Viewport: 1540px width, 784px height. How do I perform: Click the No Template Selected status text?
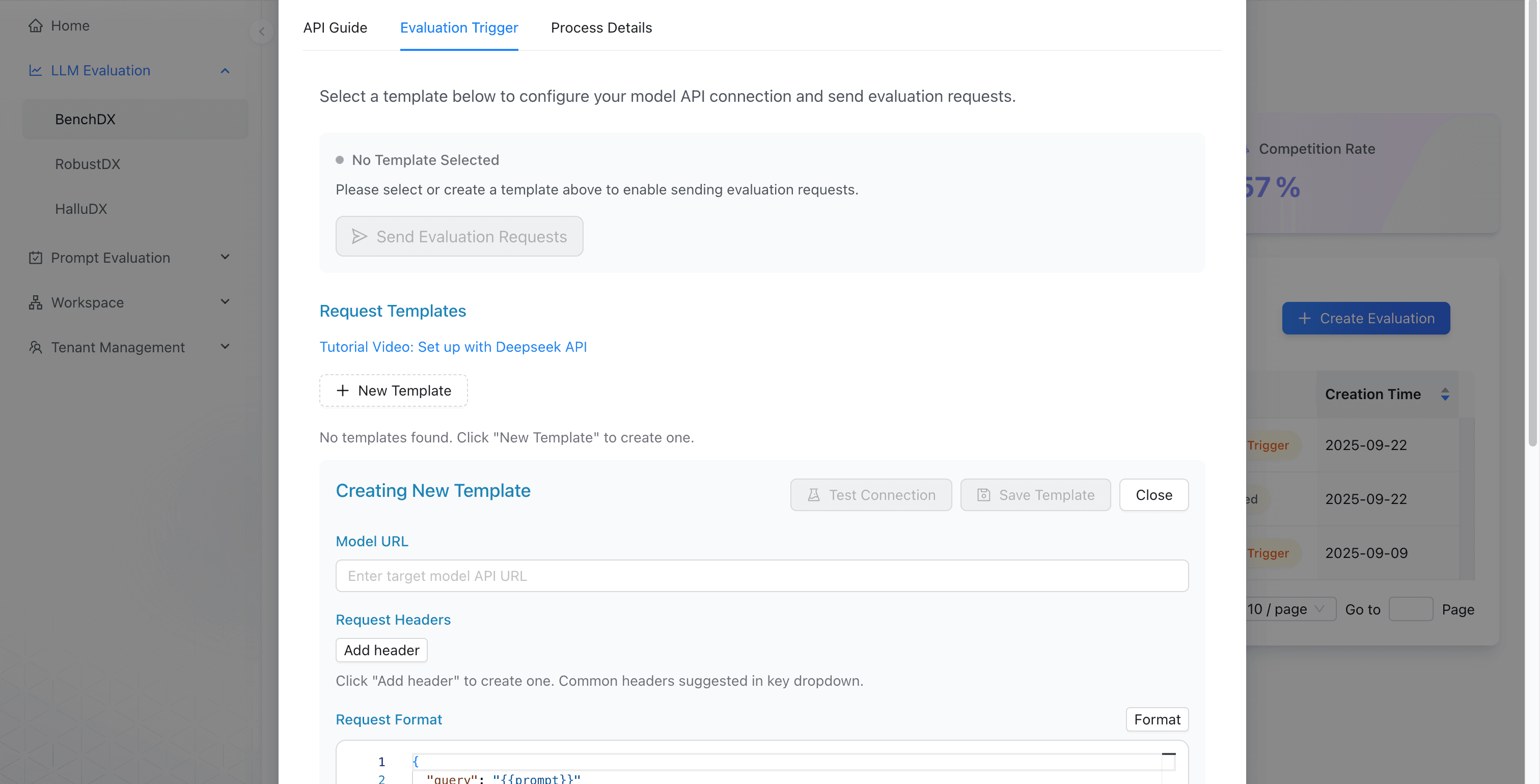425,160
